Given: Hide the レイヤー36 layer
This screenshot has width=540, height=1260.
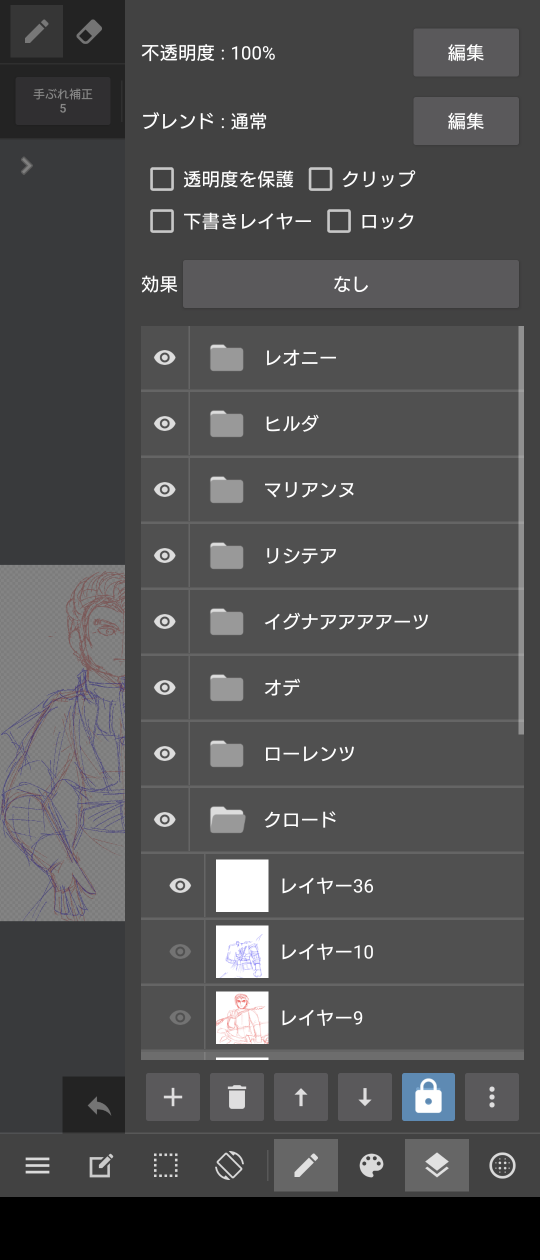Looking at the screenshot, I should 180,886.
